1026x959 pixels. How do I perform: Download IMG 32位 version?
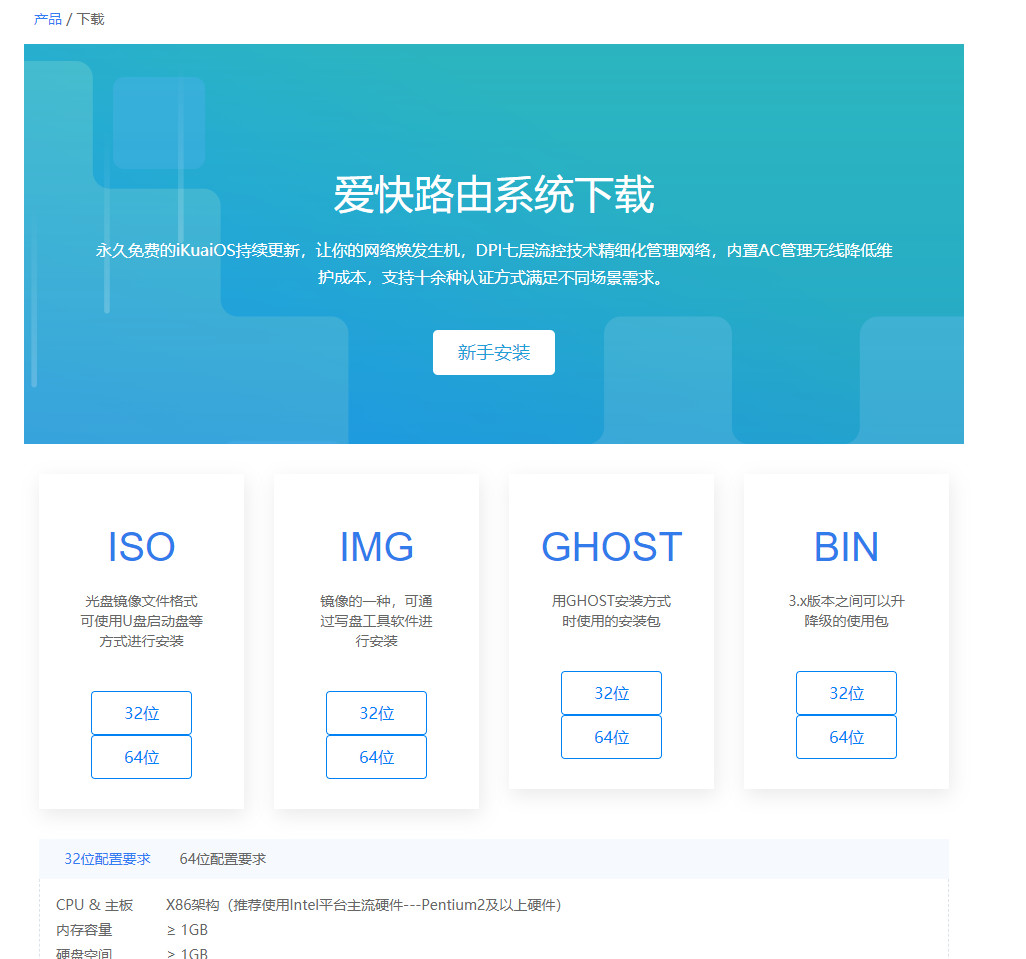click(x=376, y=713)
